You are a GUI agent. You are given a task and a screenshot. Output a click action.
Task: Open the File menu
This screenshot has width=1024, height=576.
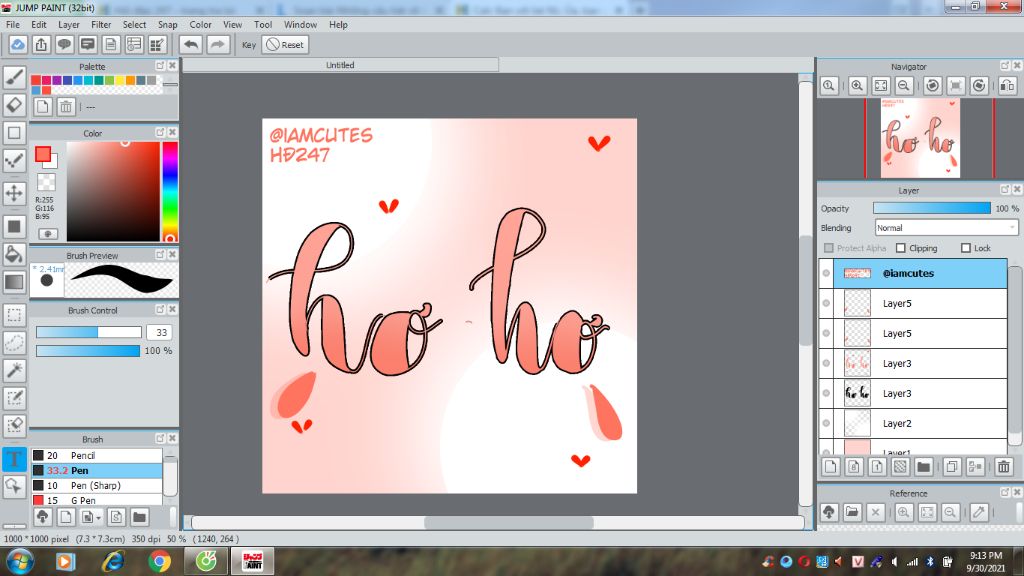(x=12, y=25)
